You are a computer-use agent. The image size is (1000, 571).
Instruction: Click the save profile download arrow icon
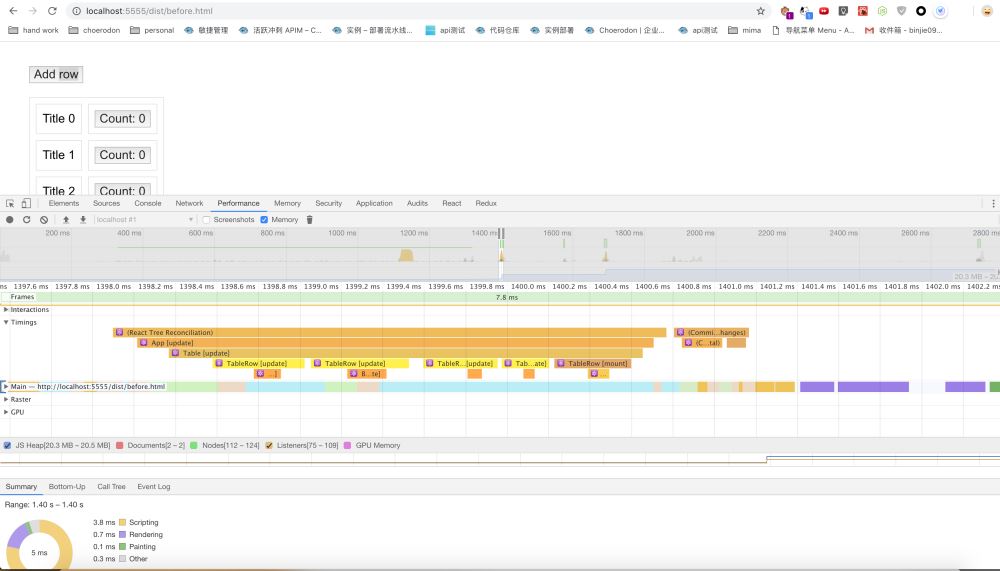[83, 219]
